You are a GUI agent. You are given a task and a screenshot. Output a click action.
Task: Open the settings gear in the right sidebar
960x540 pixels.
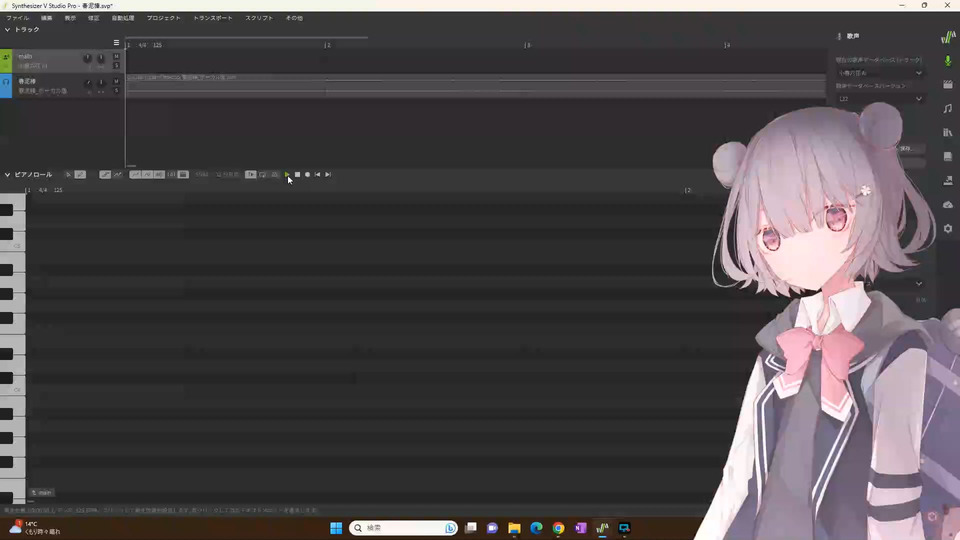pyautogui.click(x=948, y=228)
